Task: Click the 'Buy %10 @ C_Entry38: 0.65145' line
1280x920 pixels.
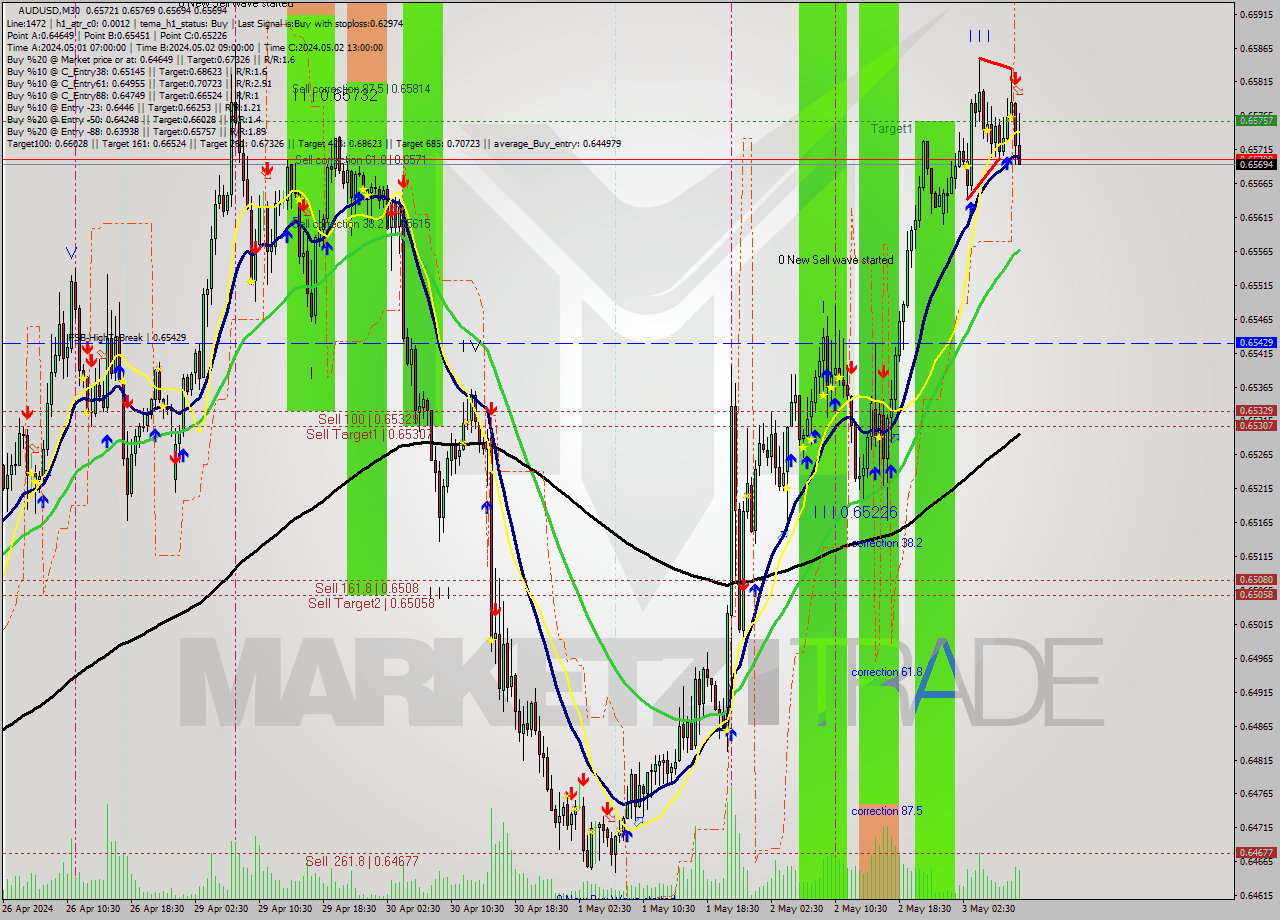Action: pyautogui.click(x=136, y=71)
